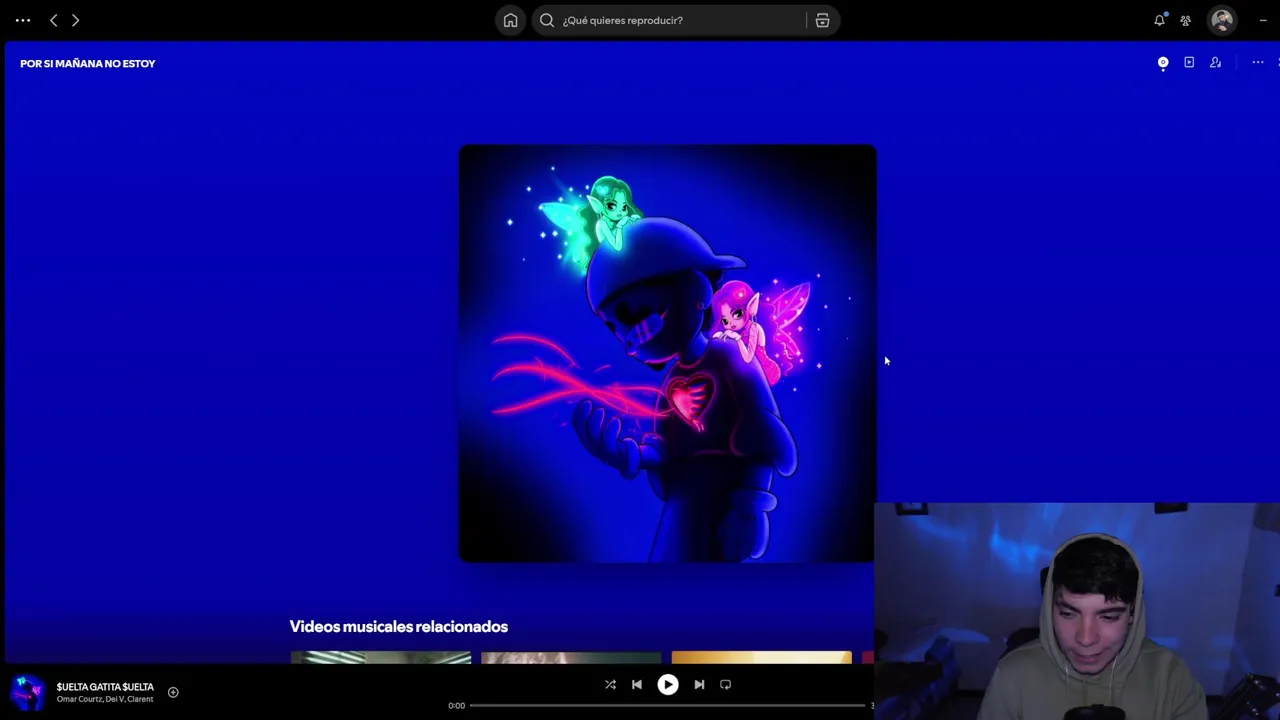The width and height of the screenshot is (1280, 720).
Task: Click the magnifier search icon
Action: [x=547, y=20]
